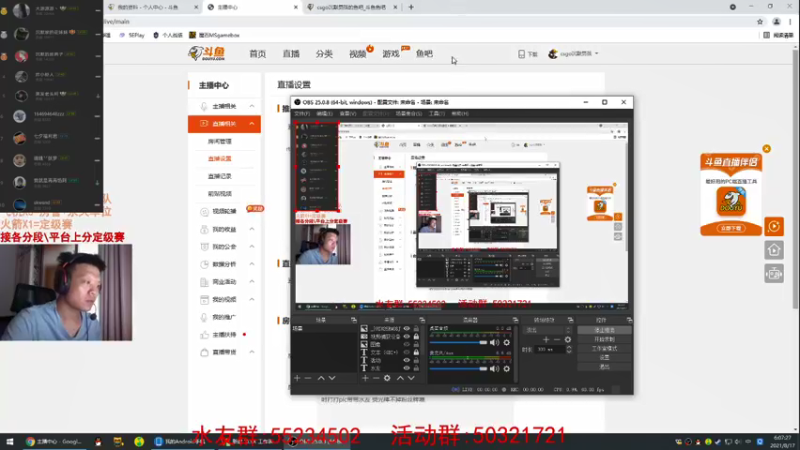Click the Douyu logo in the site header
800x450 pixels.
tap(207, 53)
